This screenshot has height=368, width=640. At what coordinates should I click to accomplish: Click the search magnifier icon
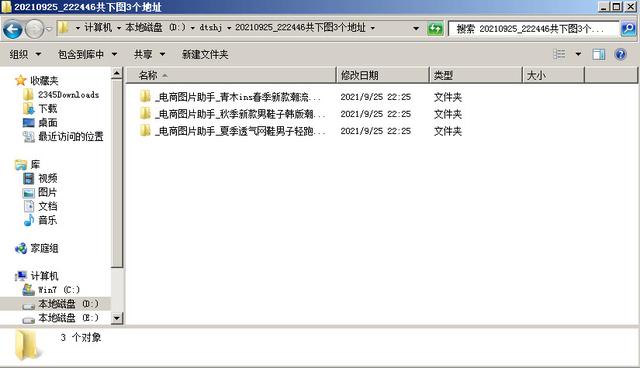(628, 29)
